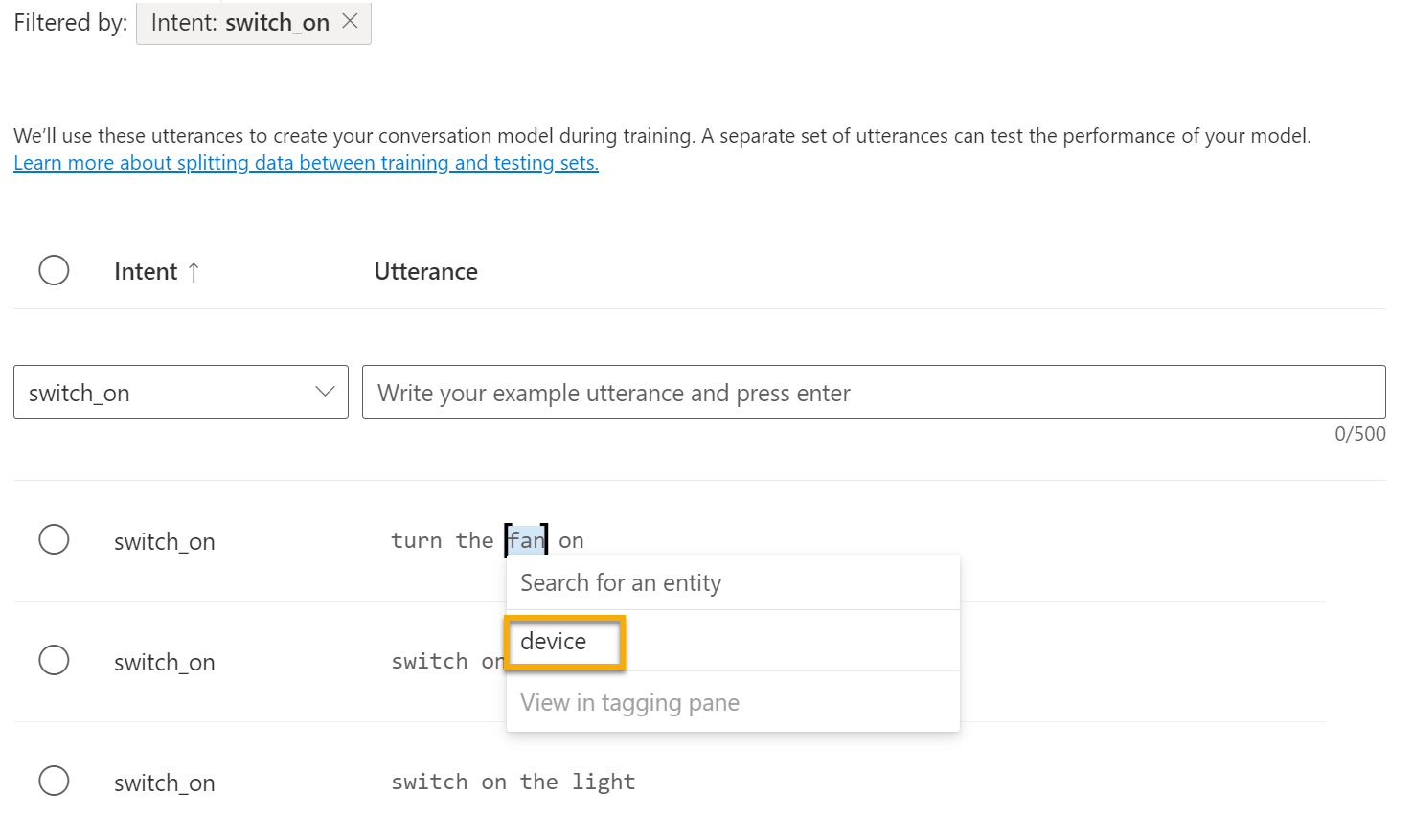Click the ascending sort arrow beside Intent
This screenshot has width=1413, height=840.
click(194, 272)
